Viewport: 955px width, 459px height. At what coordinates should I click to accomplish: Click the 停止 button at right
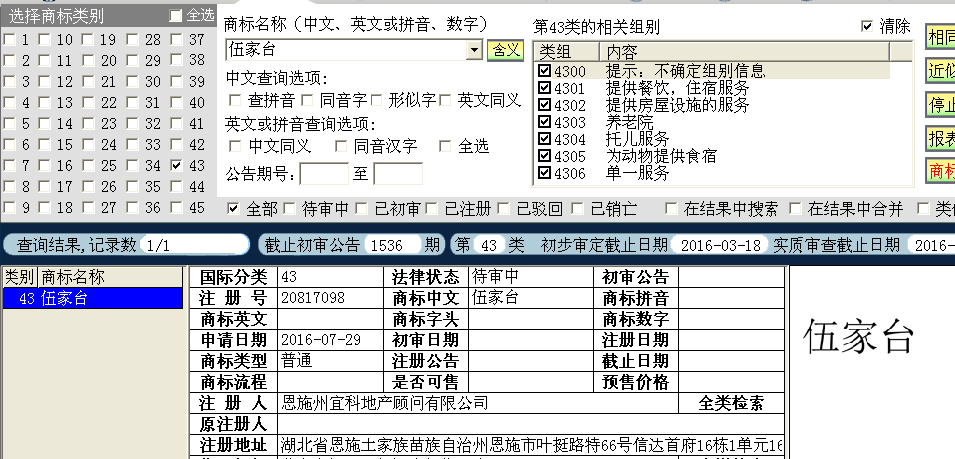pyautogui.click(x=940, y=105)
